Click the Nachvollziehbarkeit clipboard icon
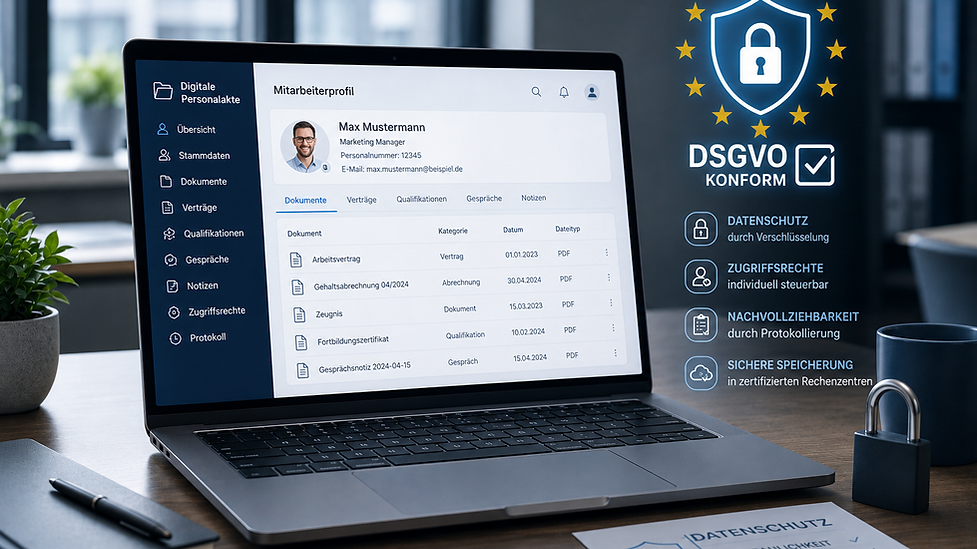 coord(701,325)
